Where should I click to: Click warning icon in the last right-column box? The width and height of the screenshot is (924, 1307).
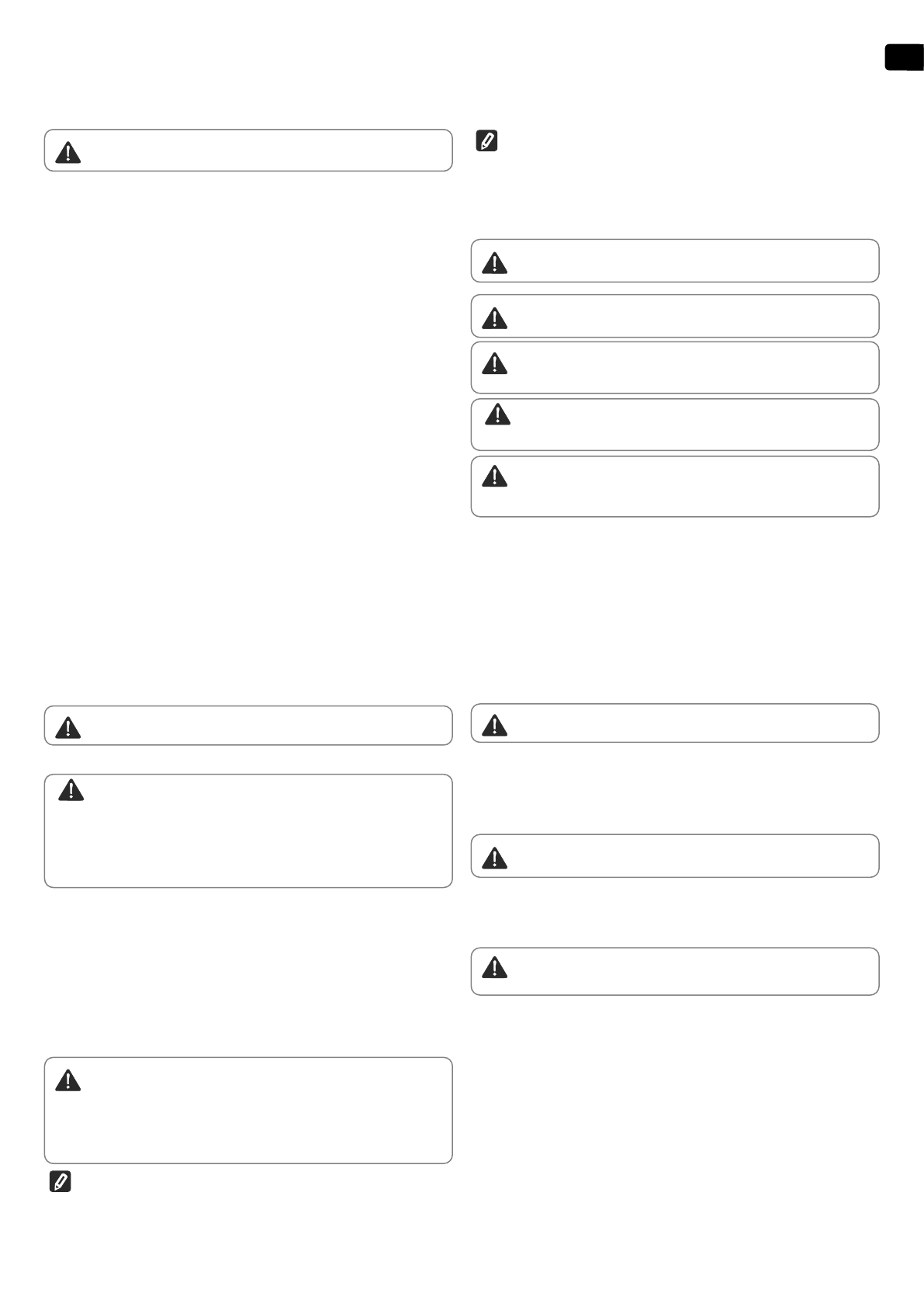coord(494,967)
